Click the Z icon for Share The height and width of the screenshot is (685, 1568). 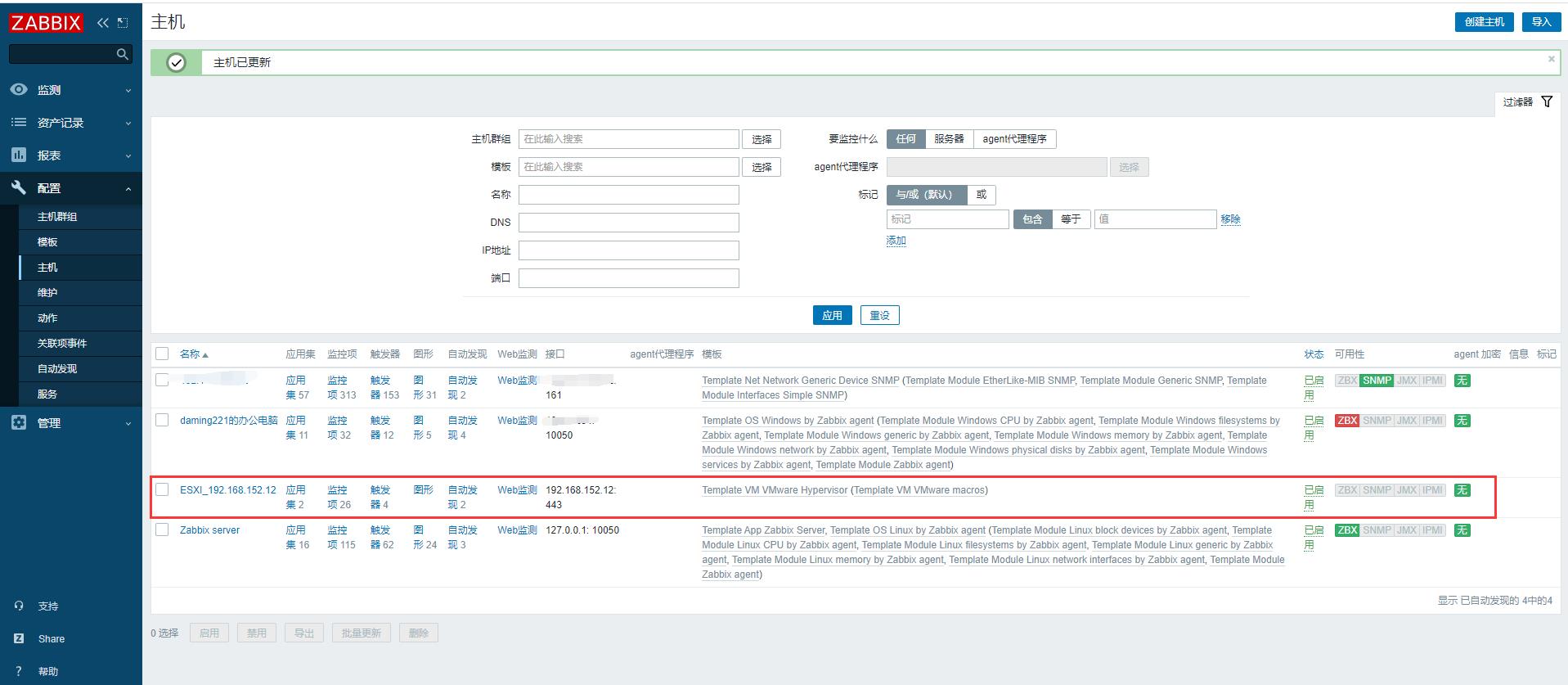[19, 638]
